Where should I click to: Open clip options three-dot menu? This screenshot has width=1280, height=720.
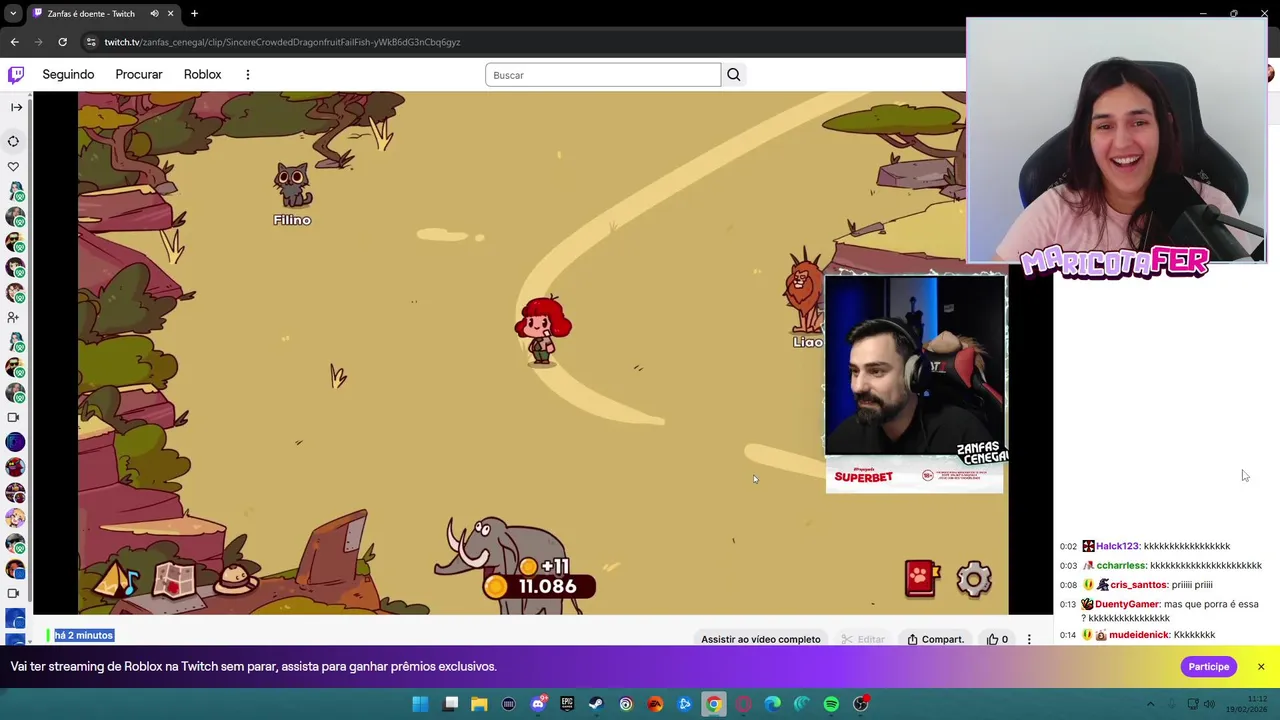click(1029, 639)
